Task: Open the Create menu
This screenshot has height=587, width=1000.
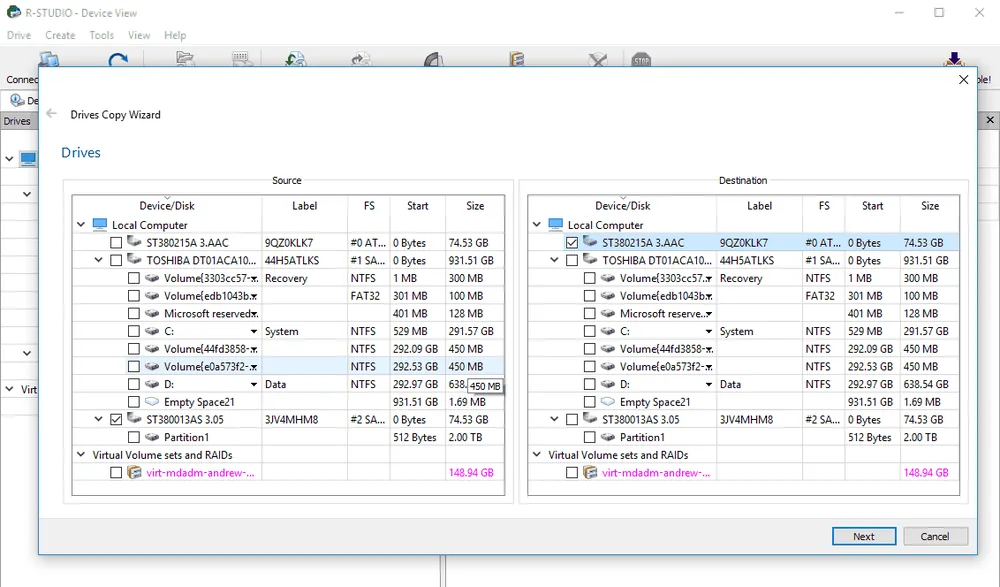Action: pos(60,35)
